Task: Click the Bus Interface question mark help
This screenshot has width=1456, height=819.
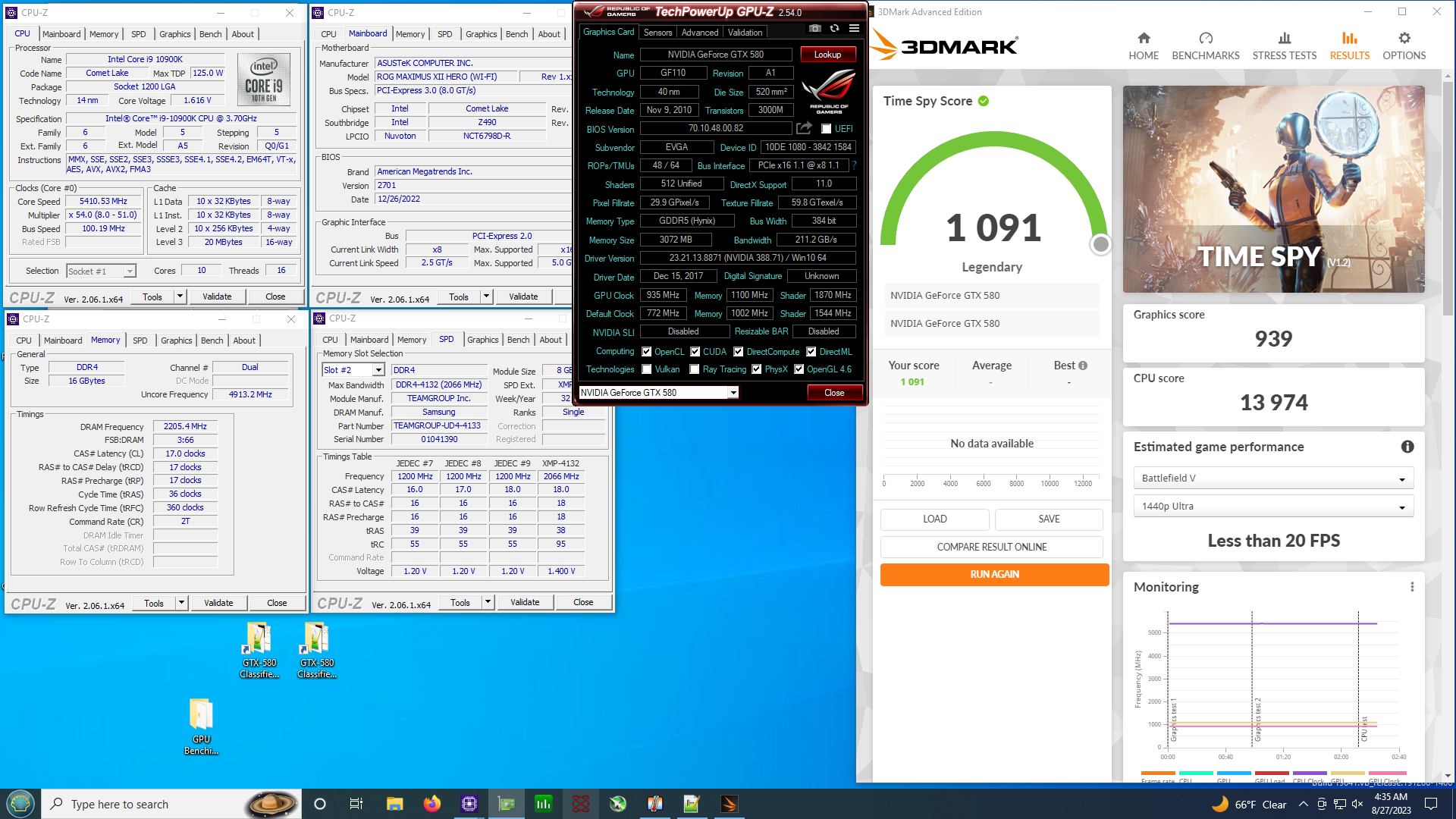Action: point(855,165)
